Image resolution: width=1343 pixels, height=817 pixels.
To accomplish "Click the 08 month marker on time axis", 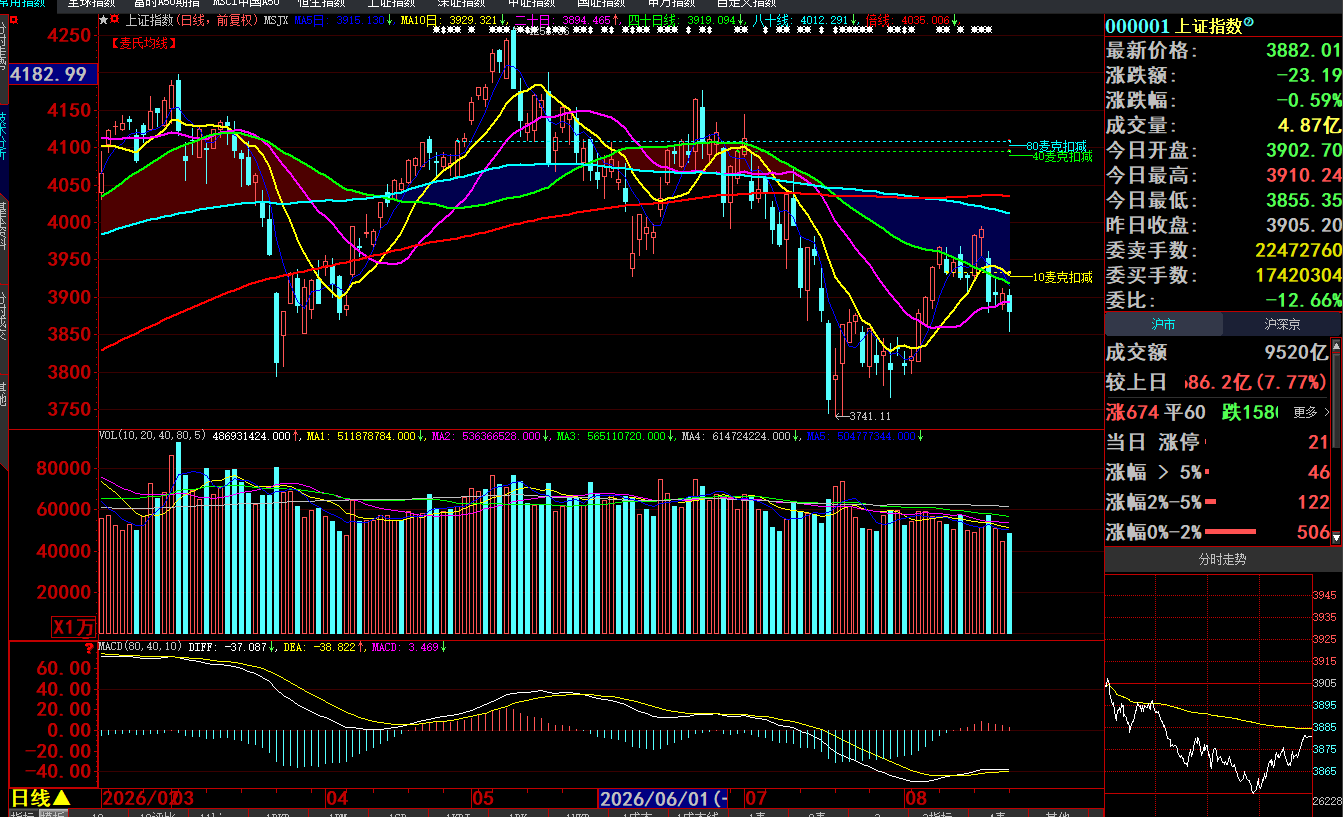I will pos(915,798).
